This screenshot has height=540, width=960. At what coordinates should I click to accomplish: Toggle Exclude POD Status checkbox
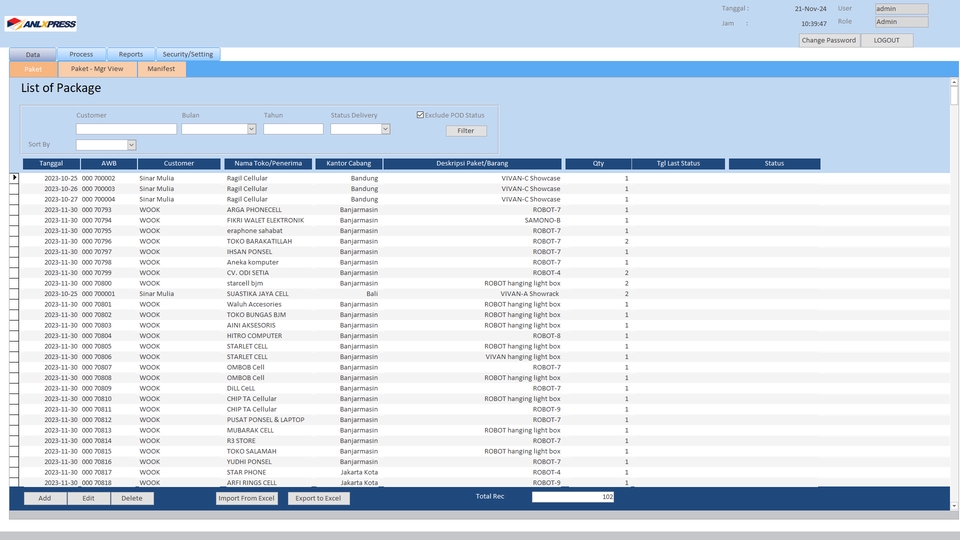[420, 114]
